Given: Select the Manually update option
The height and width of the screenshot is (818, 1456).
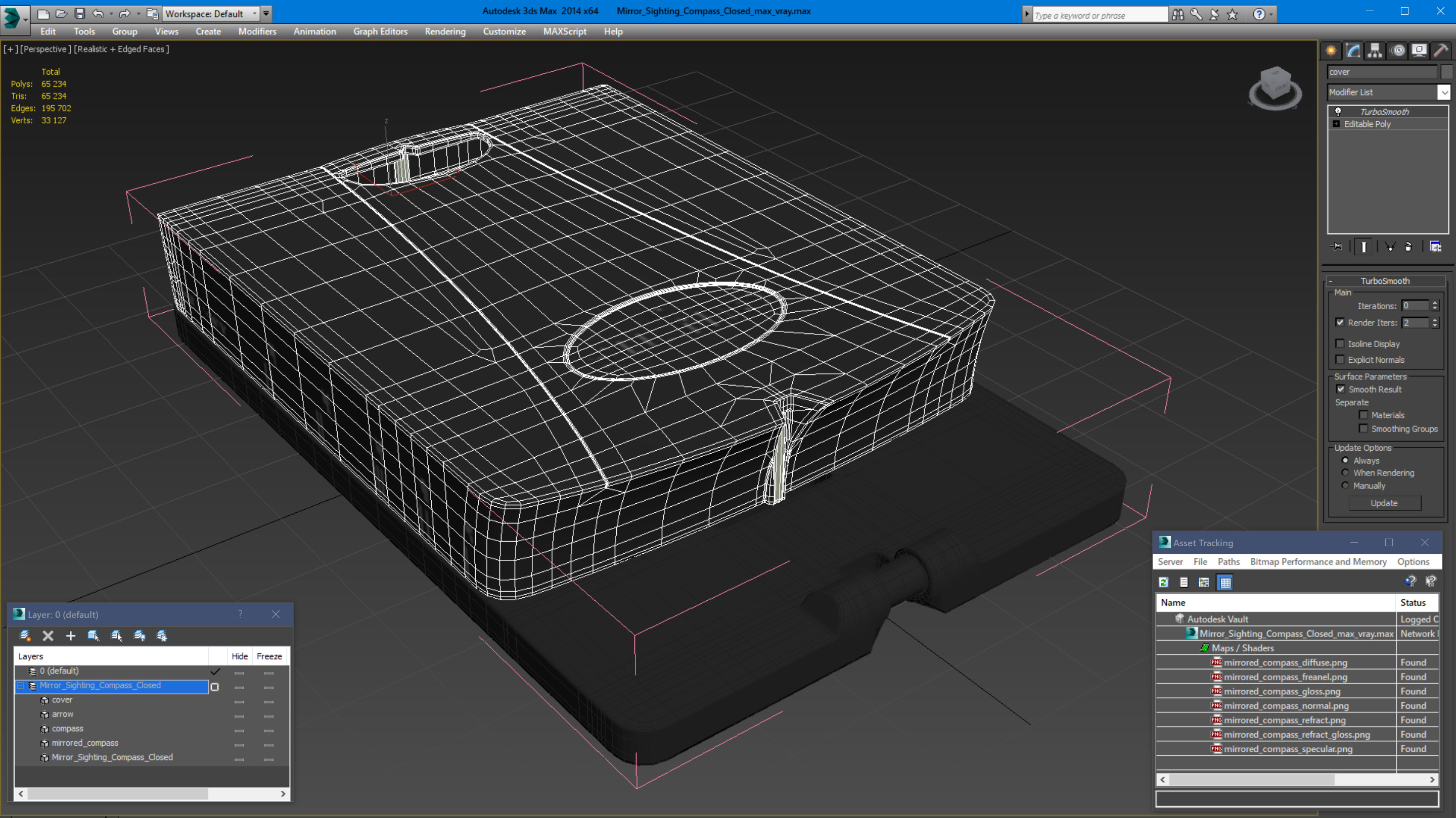Looking at the screenshot, I should coord(1345,485).
